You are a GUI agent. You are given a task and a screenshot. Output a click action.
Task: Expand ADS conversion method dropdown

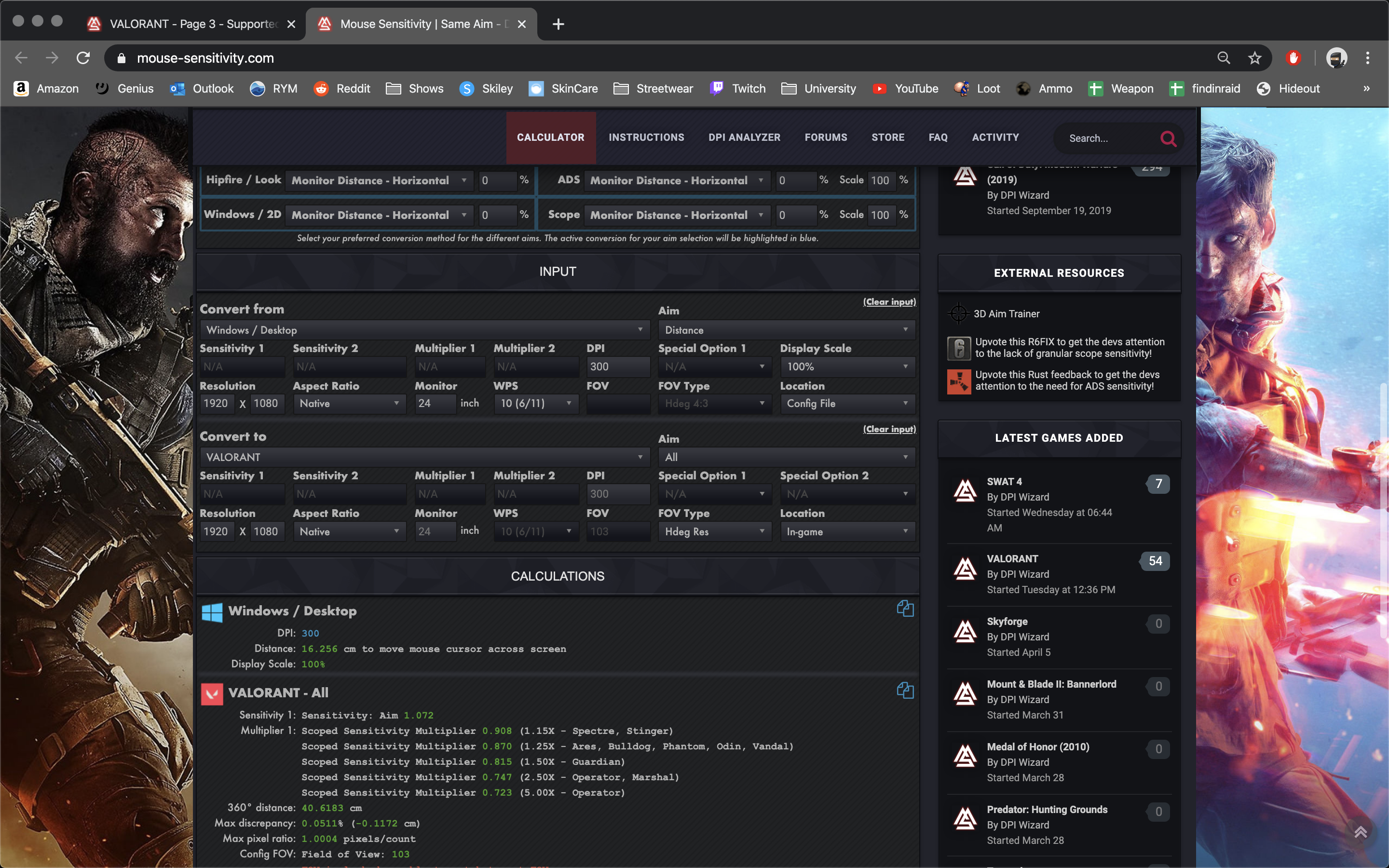[x=677, y=180]
